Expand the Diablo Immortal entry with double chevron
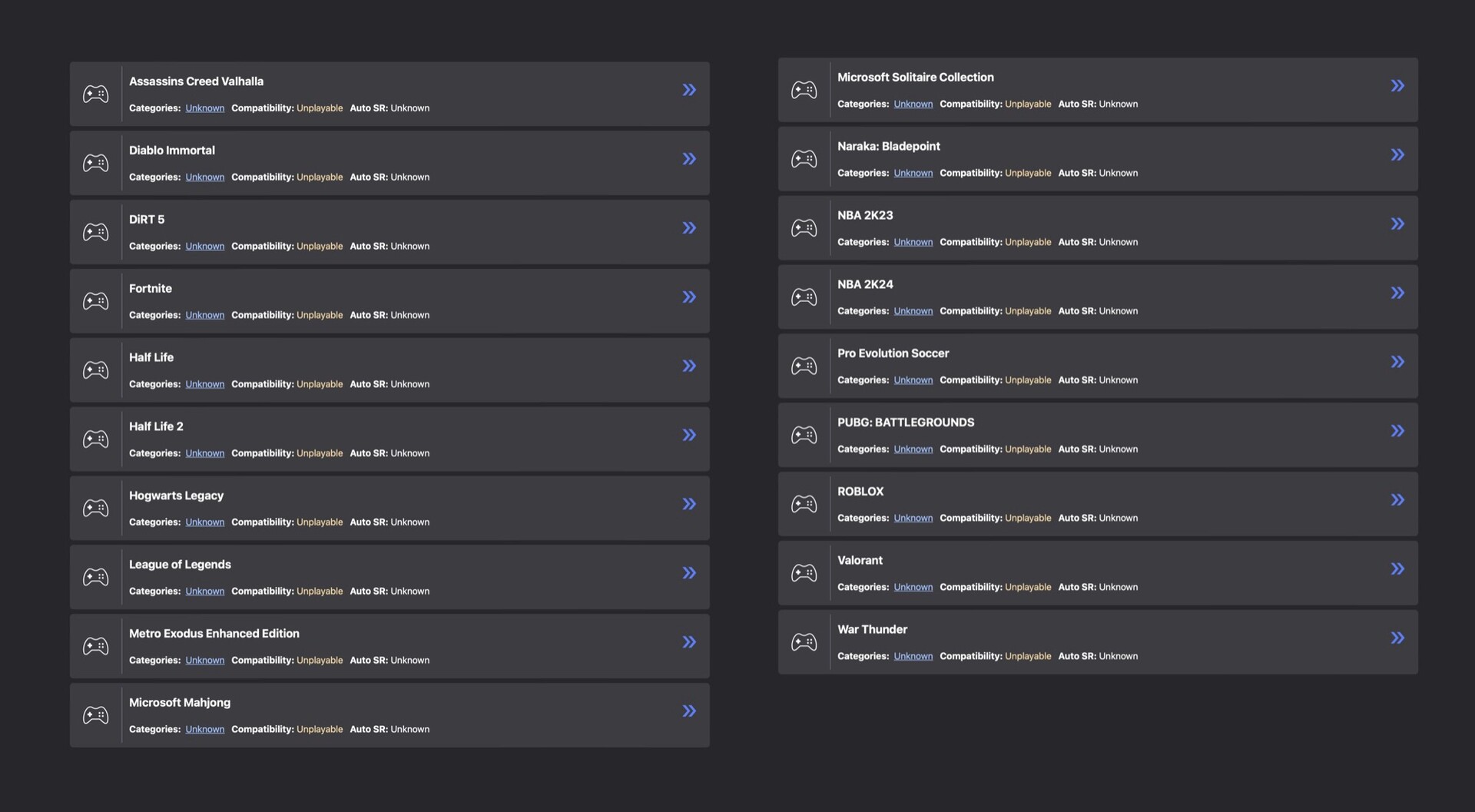The image size is (1475, 812). (x=689, y=159)
